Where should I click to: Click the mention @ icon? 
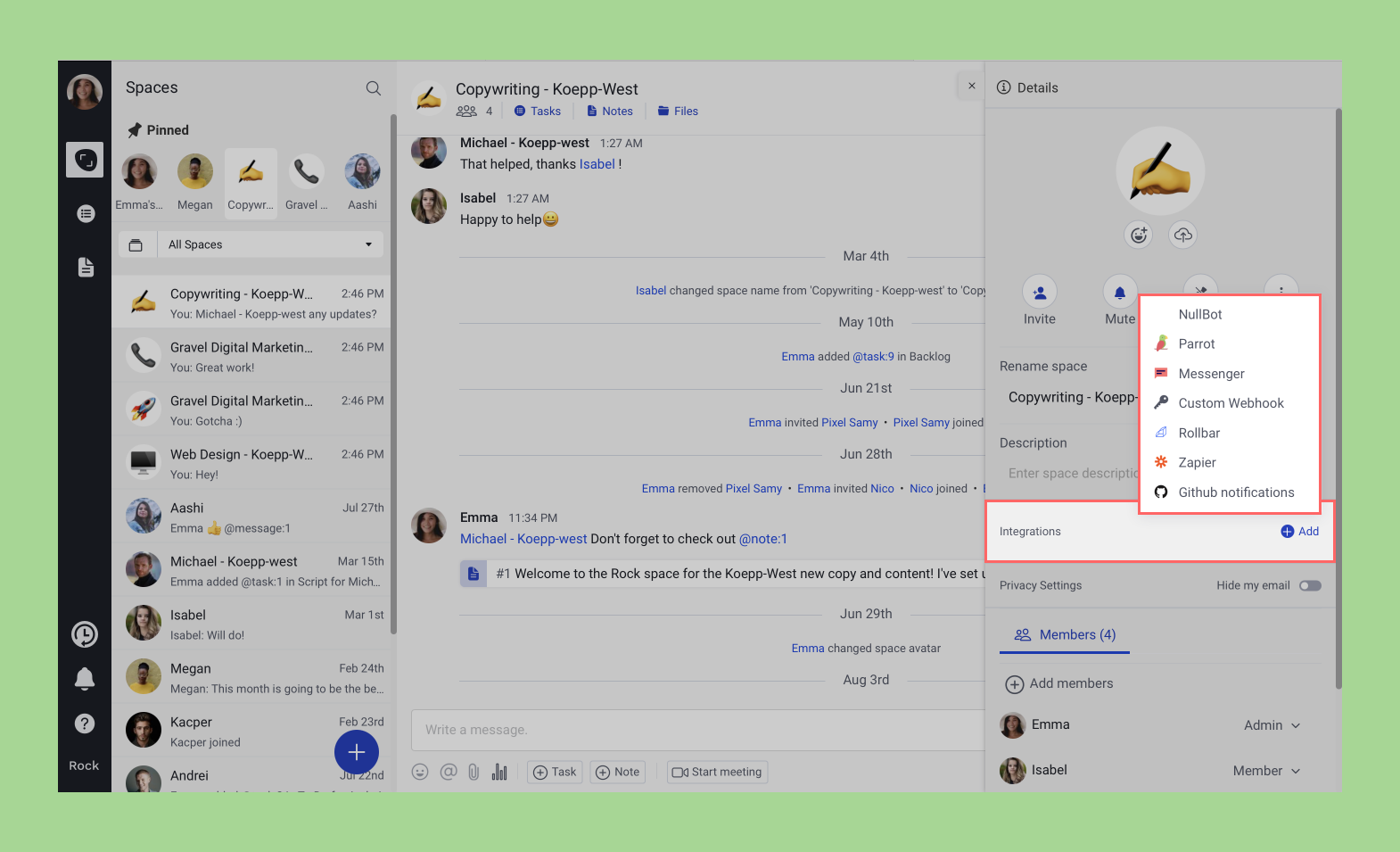point(448,773)
